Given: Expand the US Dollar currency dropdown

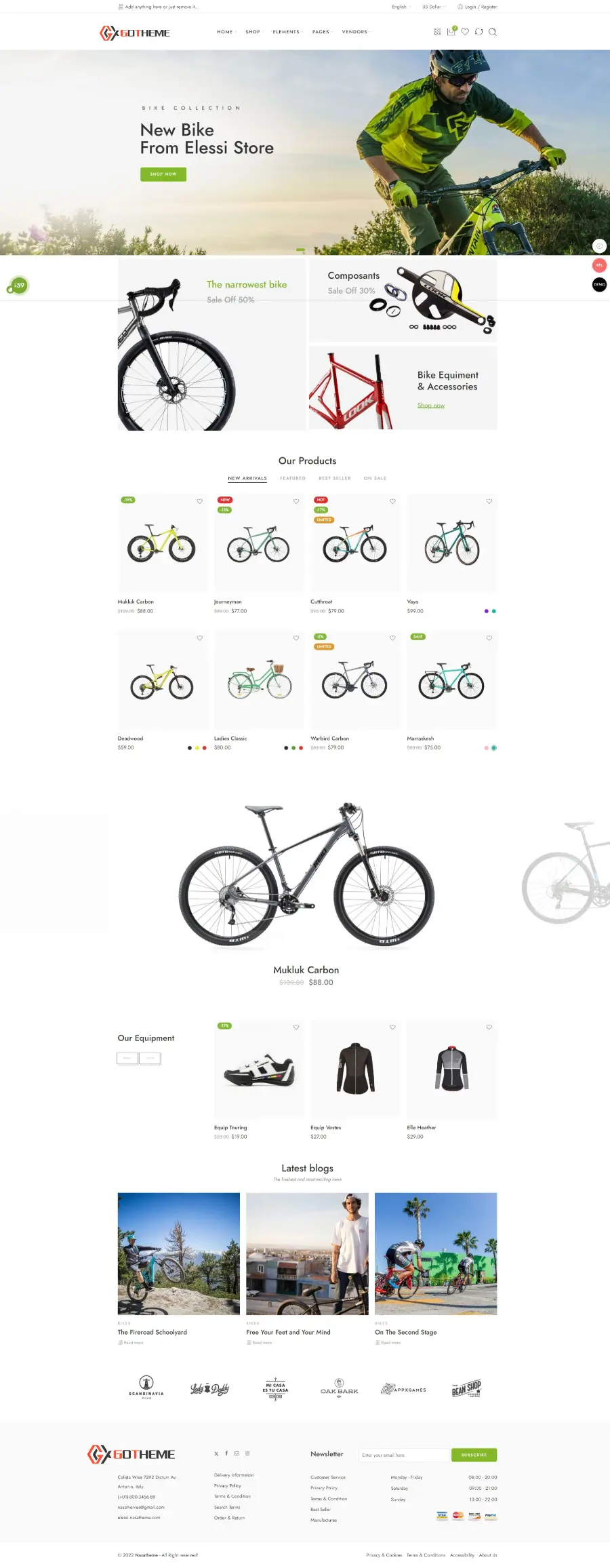Looking at the screenshot, I should 434,7.
